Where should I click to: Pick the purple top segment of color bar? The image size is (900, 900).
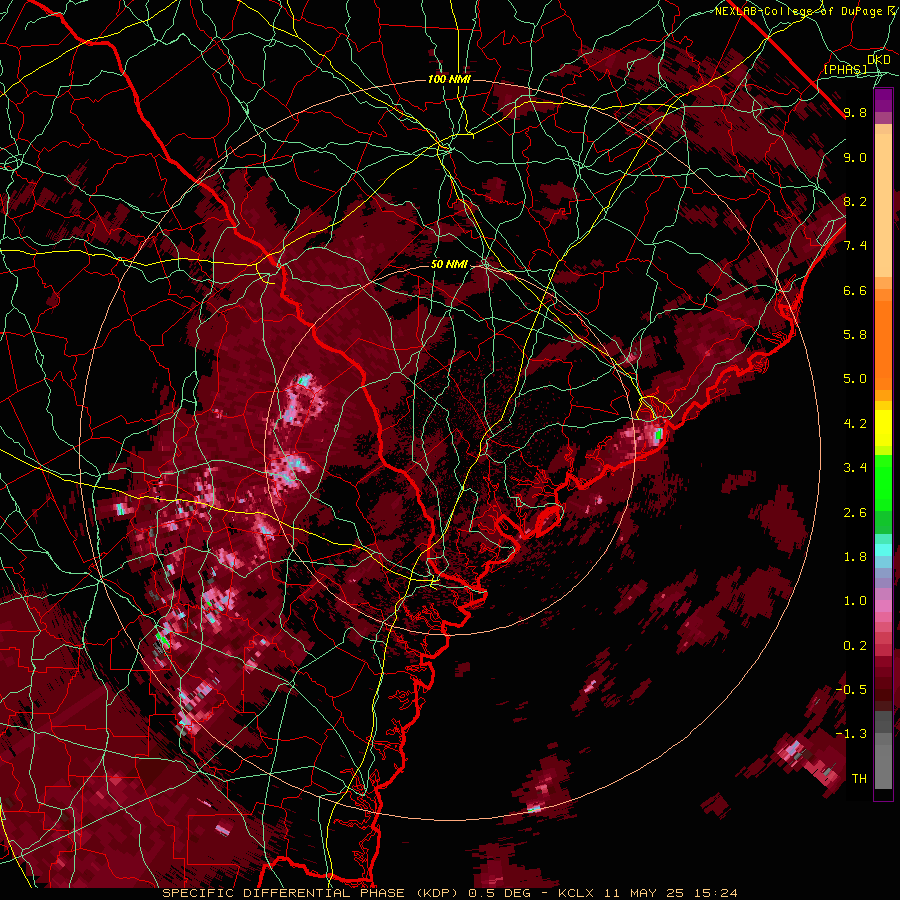[883, 101]
